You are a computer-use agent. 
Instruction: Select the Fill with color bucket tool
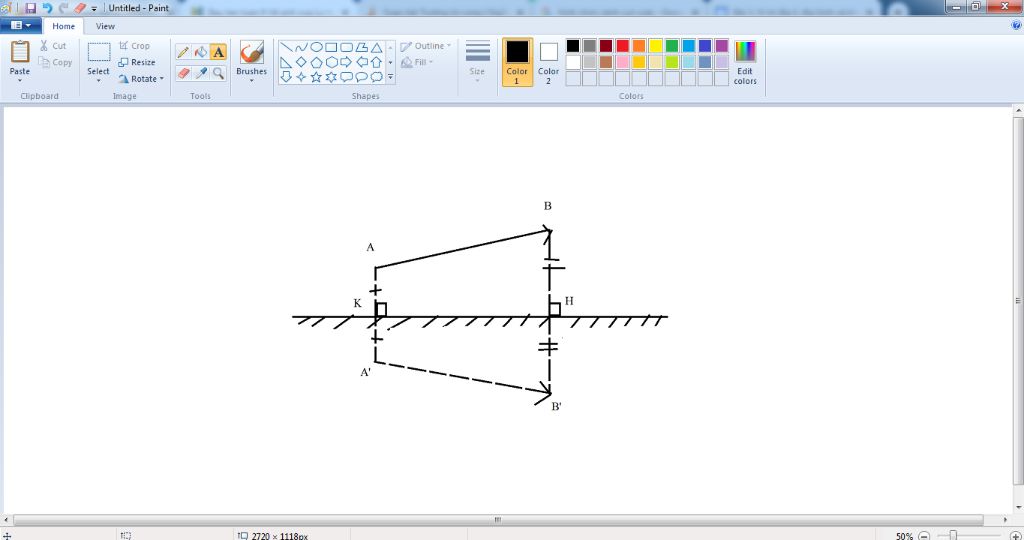[201, 52]
